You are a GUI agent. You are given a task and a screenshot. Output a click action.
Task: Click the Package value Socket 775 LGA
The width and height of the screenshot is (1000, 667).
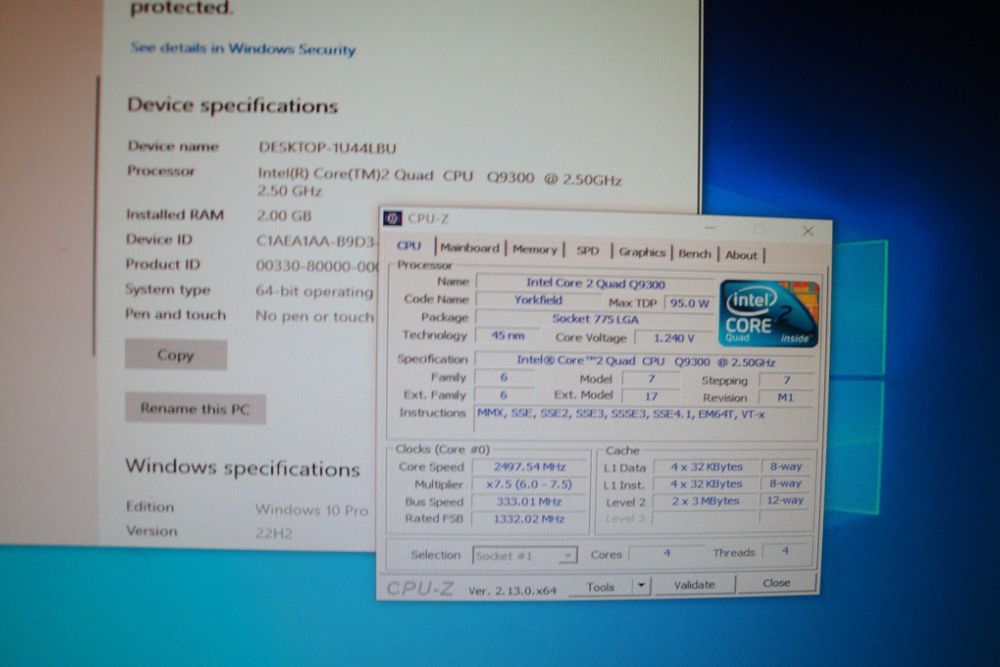pos(595,319)
